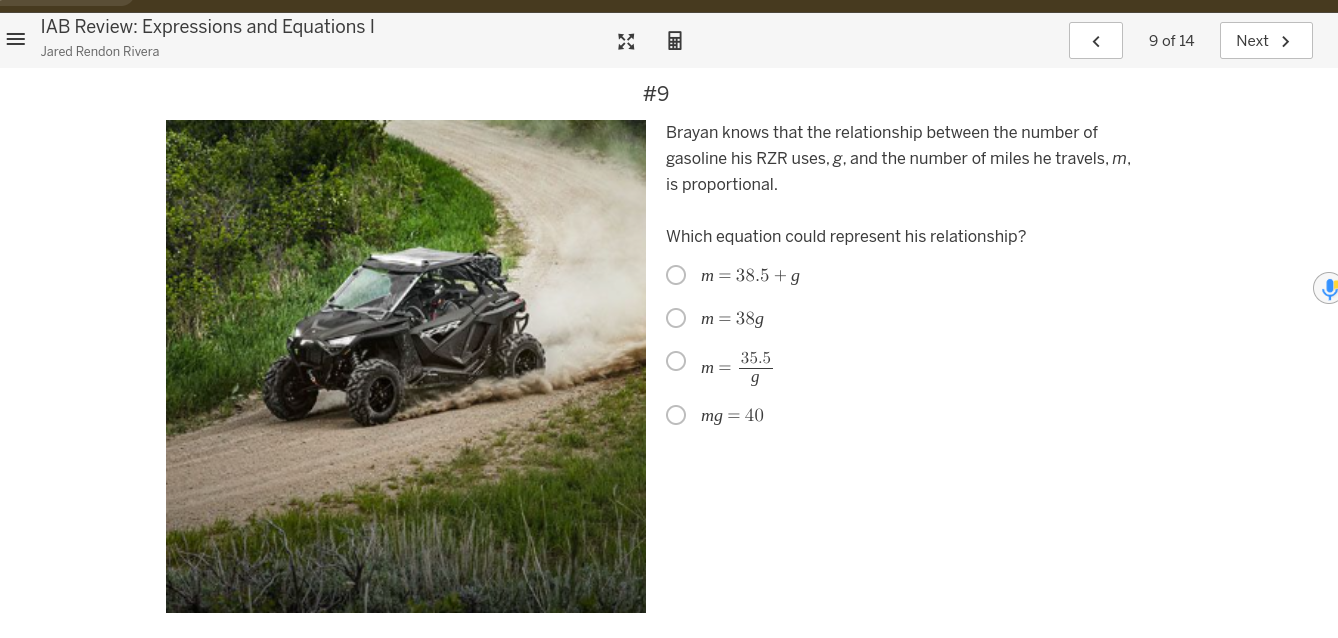
Task: Click the #9 question number heading
Action: pyautogui.click(x=656, y=94)
